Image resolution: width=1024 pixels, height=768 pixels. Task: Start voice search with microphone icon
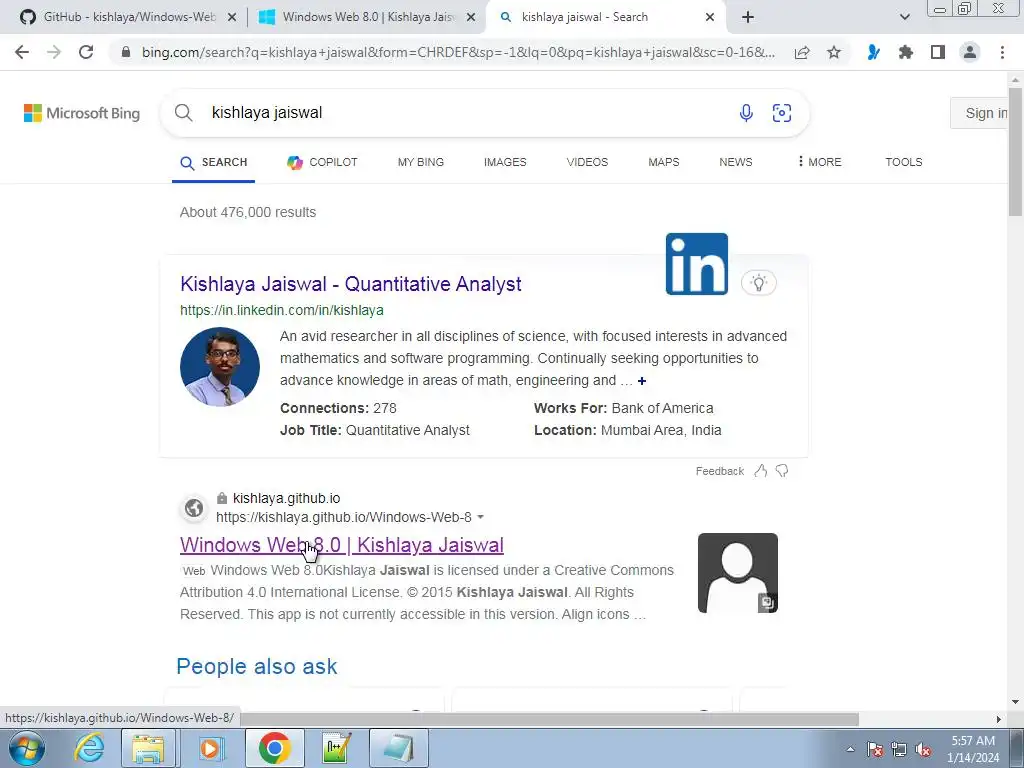[746, 113]
